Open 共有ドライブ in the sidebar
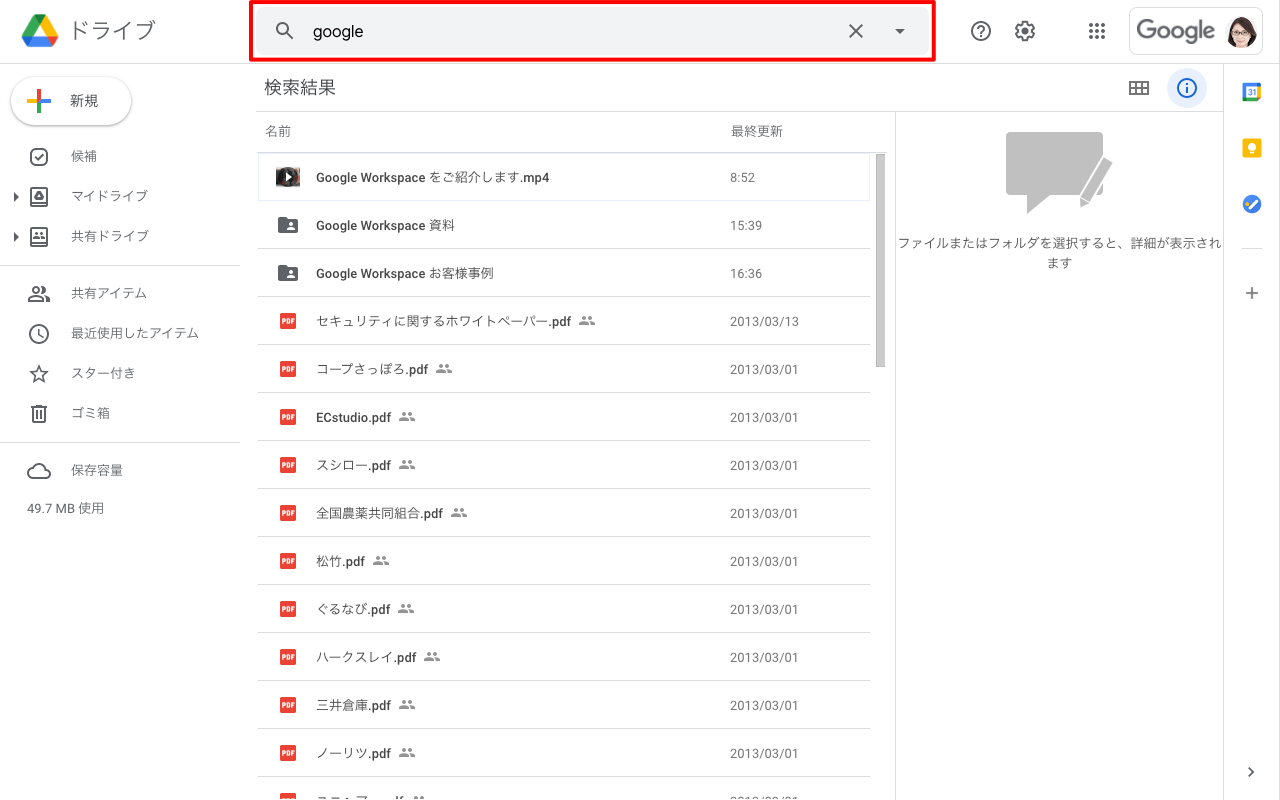The height and width of the screenshot is (800, 1280). tap(110, 236)
